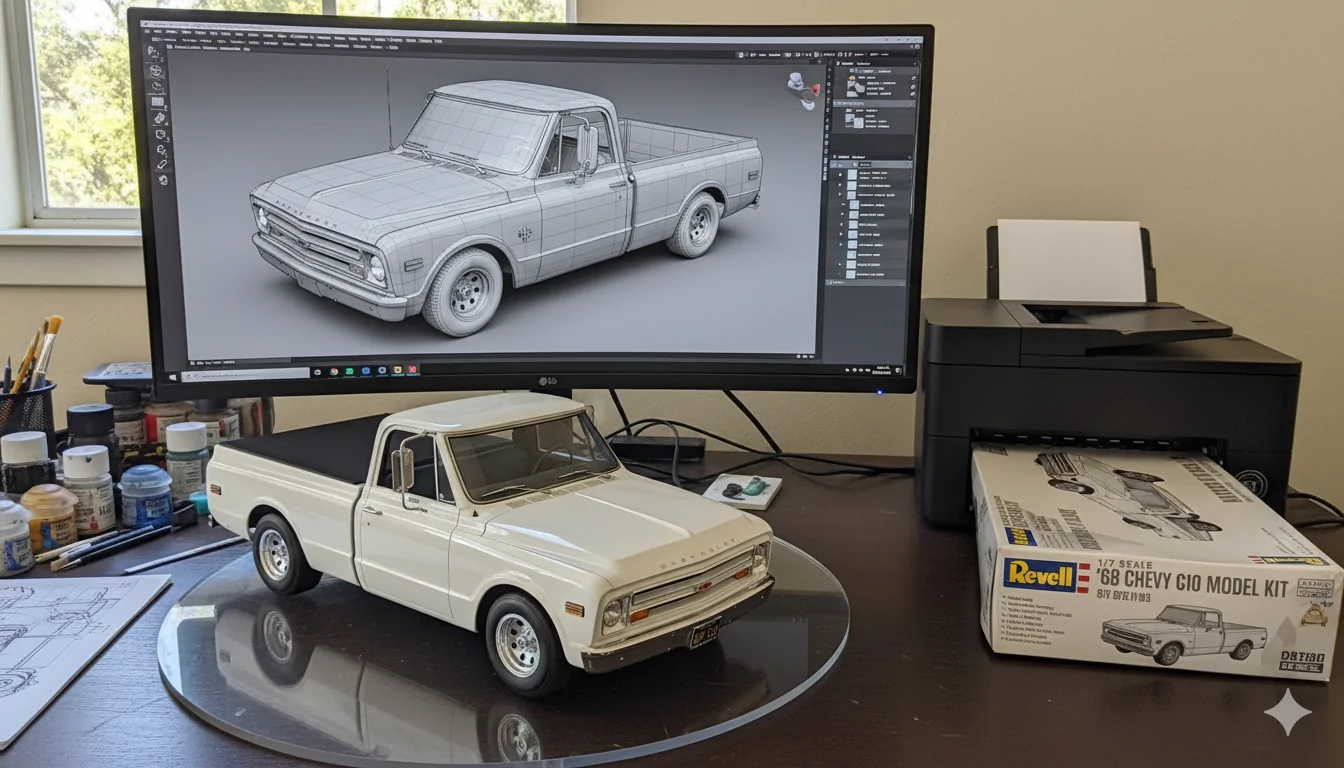Screen dimensions: 1344x768
Task: Select the third tool in the left tool column
Action: (157, 86)
